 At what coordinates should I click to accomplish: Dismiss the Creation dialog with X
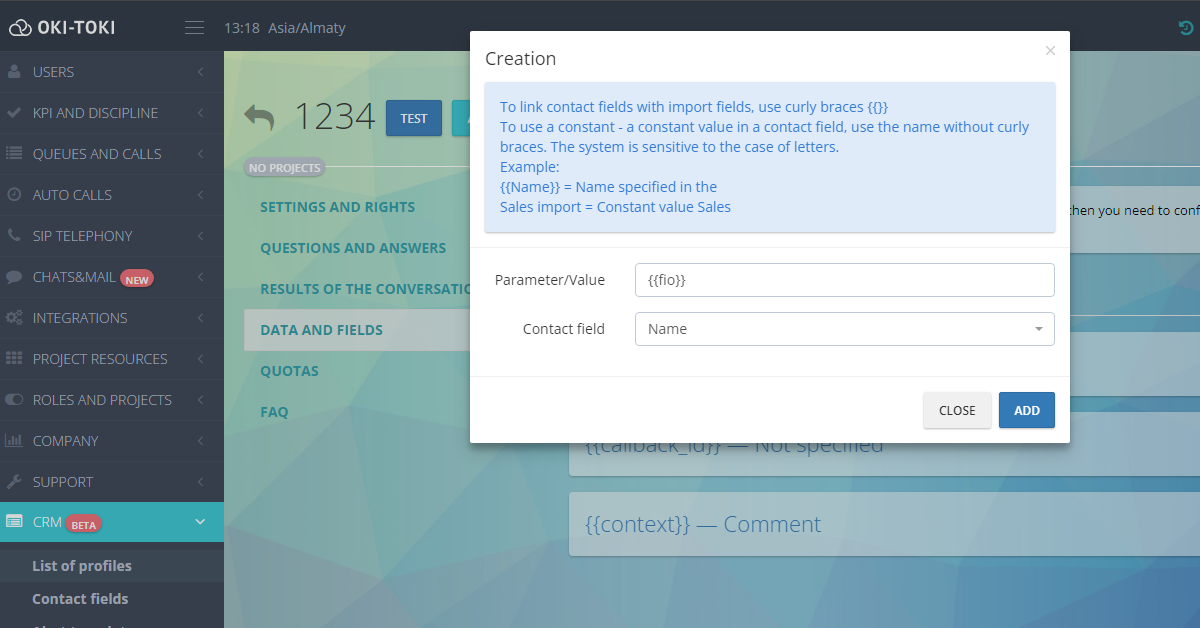click(1050, 51)
